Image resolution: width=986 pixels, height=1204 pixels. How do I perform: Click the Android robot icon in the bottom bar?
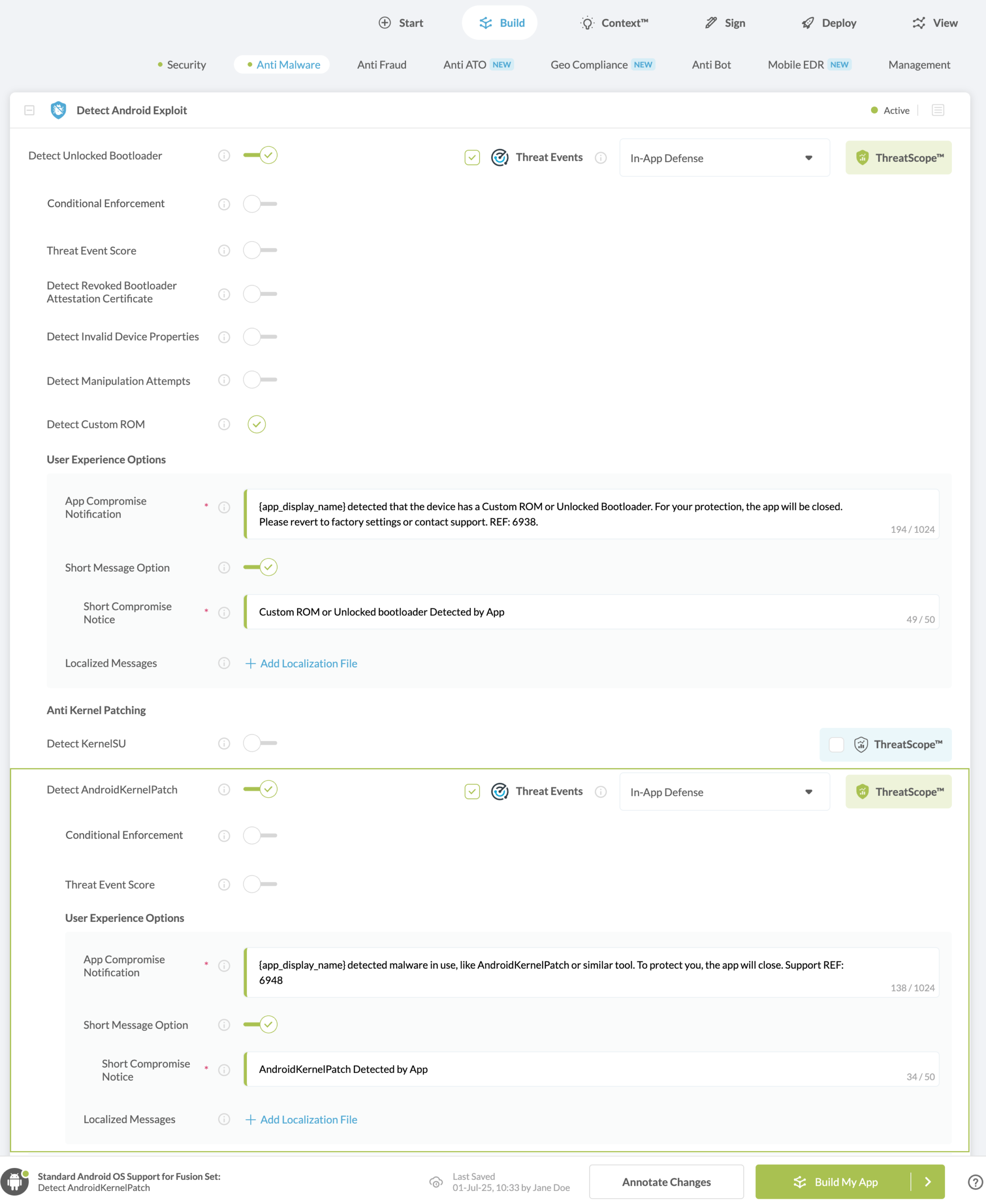(x=16, y=1182)
